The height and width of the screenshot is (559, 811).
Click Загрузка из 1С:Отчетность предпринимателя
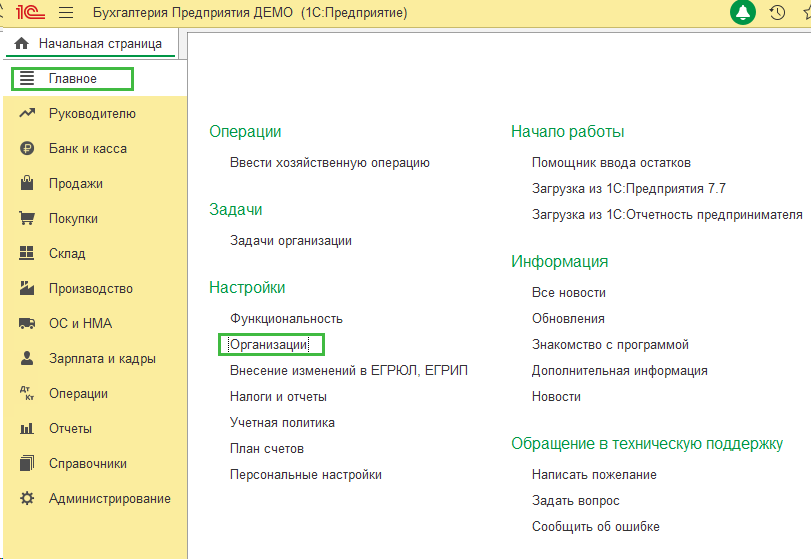click(x=667, y=215)
